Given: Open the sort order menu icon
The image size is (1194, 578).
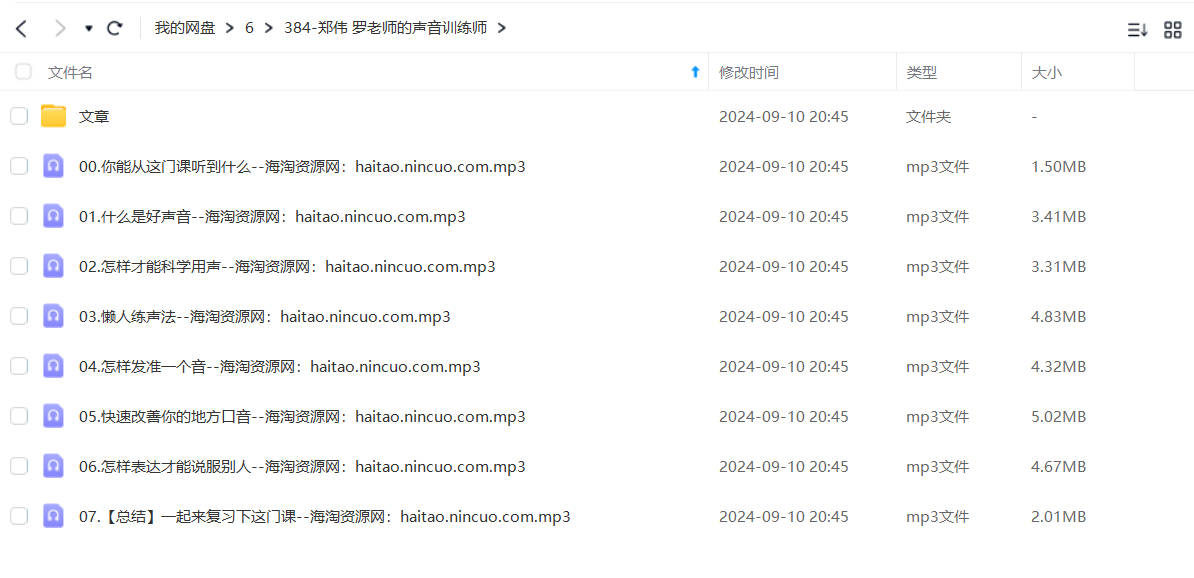Looking at the screenshot, I should point(1138,30).
